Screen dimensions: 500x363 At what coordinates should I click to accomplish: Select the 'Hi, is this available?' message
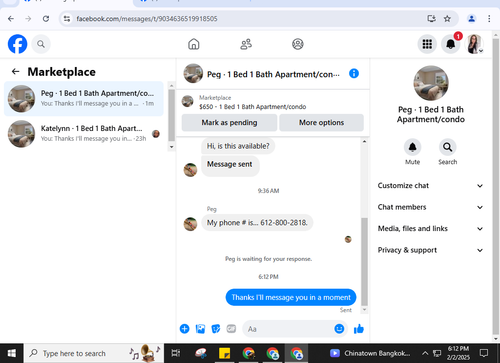(x=238, y=146)
